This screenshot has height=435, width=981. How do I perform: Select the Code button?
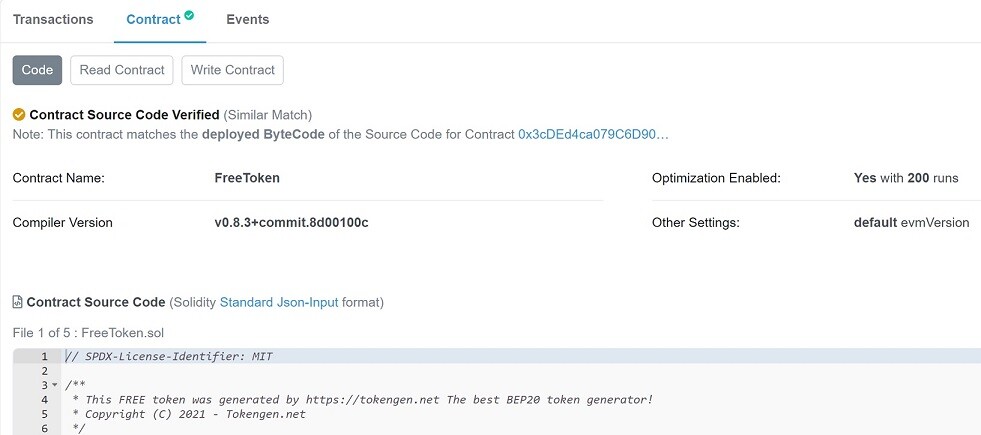pos(38,70)
